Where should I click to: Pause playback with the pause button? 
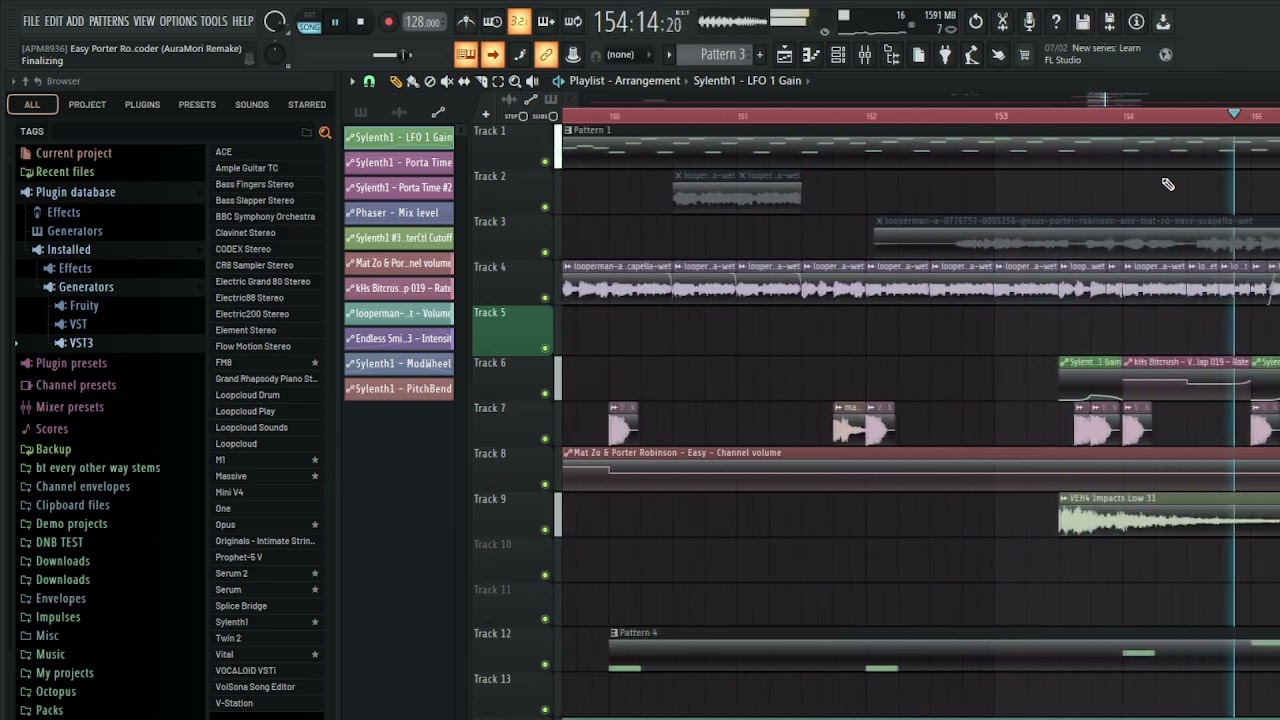point(335,22)
